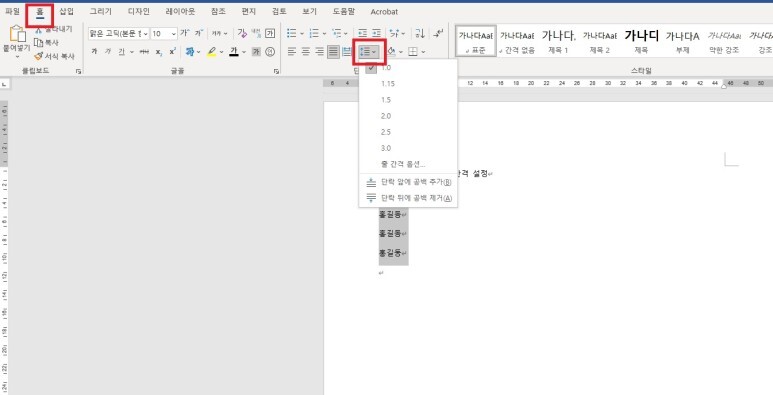
Task: Click the ruler tab selector corner box
Action: pos(4,84)
